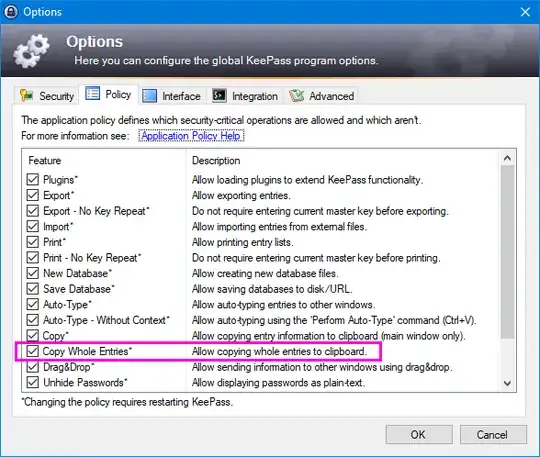Click the Advanced tab checklist icon
This screenshot has height=457, width=540.
297,95
